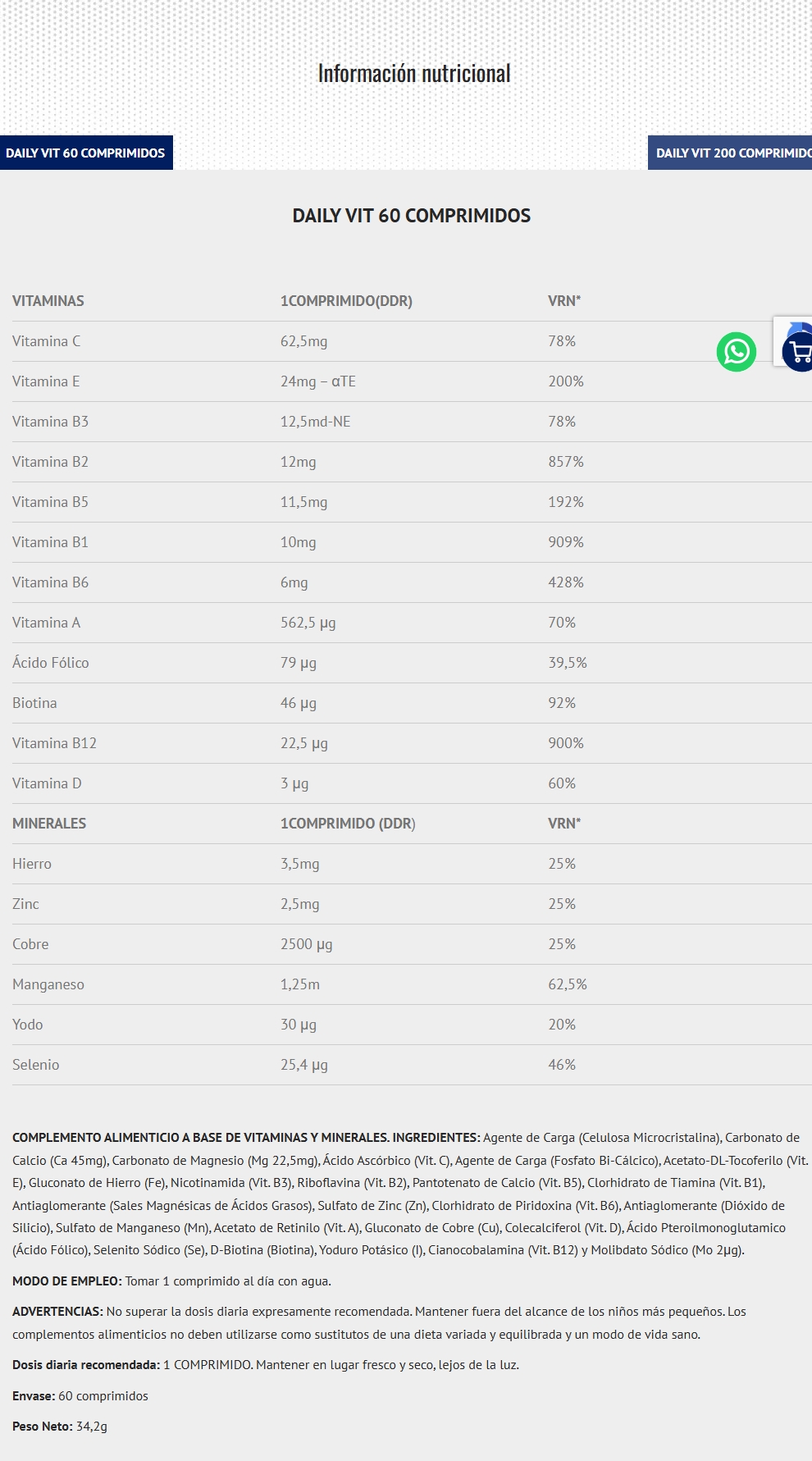This screenshot has height=1461, width=812.
Task: Select the Selenio row label
Action: click(x=36, y=1065)
